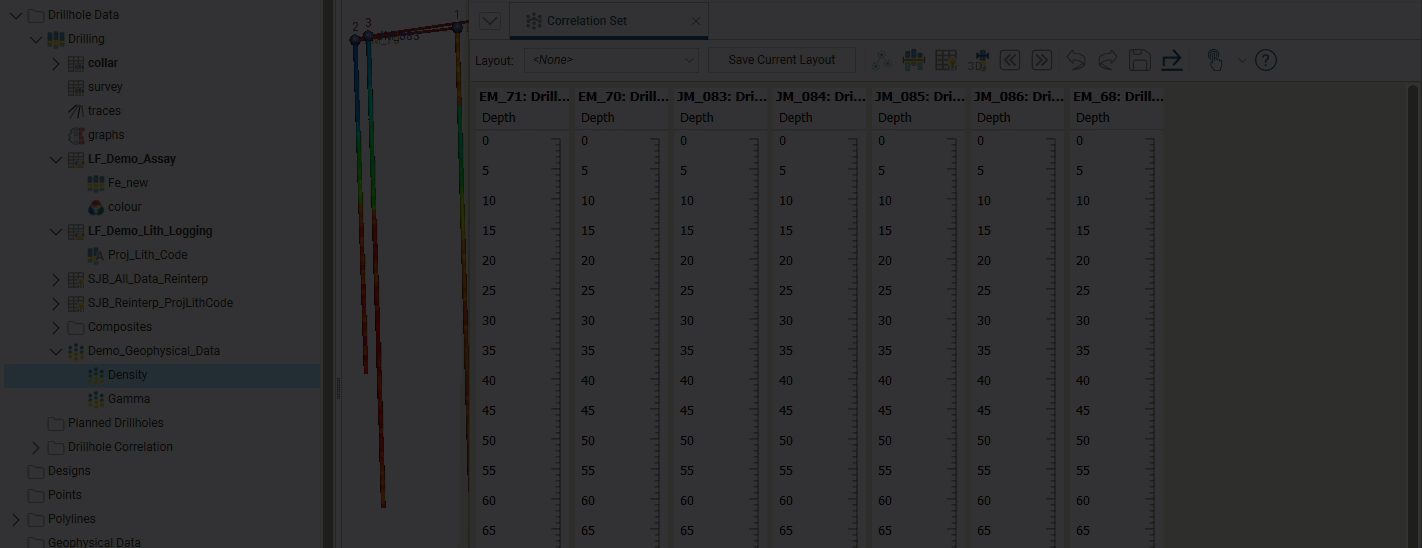Switch to the Correlation Set tab
Image resolution: width=1422 pixels, height=548 pixels.
[586, 21]
